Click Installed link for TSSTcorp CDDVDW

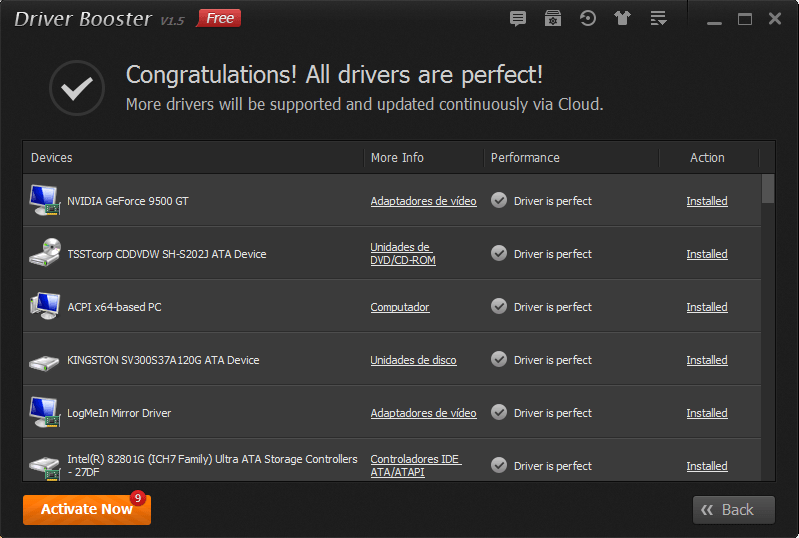coord(707,254)
